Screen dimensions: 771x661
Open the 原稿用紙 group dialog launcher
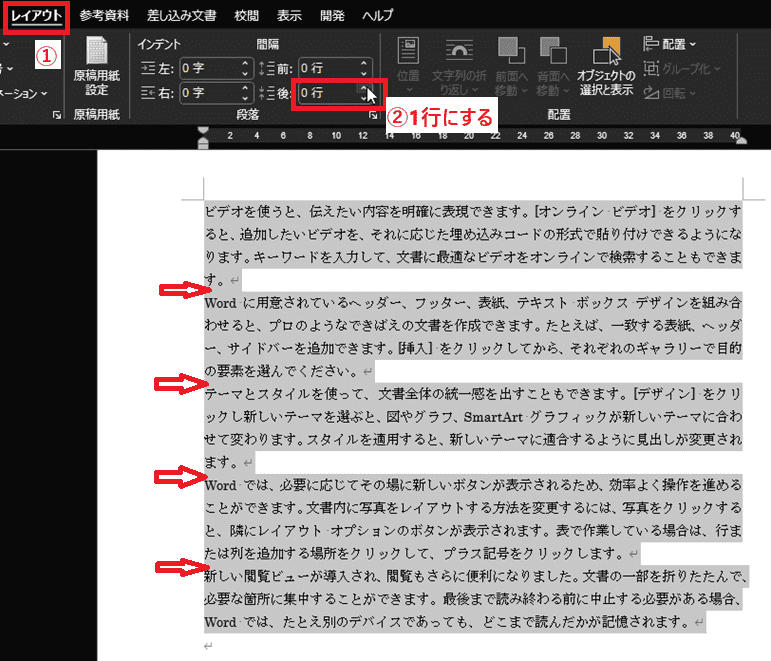(56, 116)
